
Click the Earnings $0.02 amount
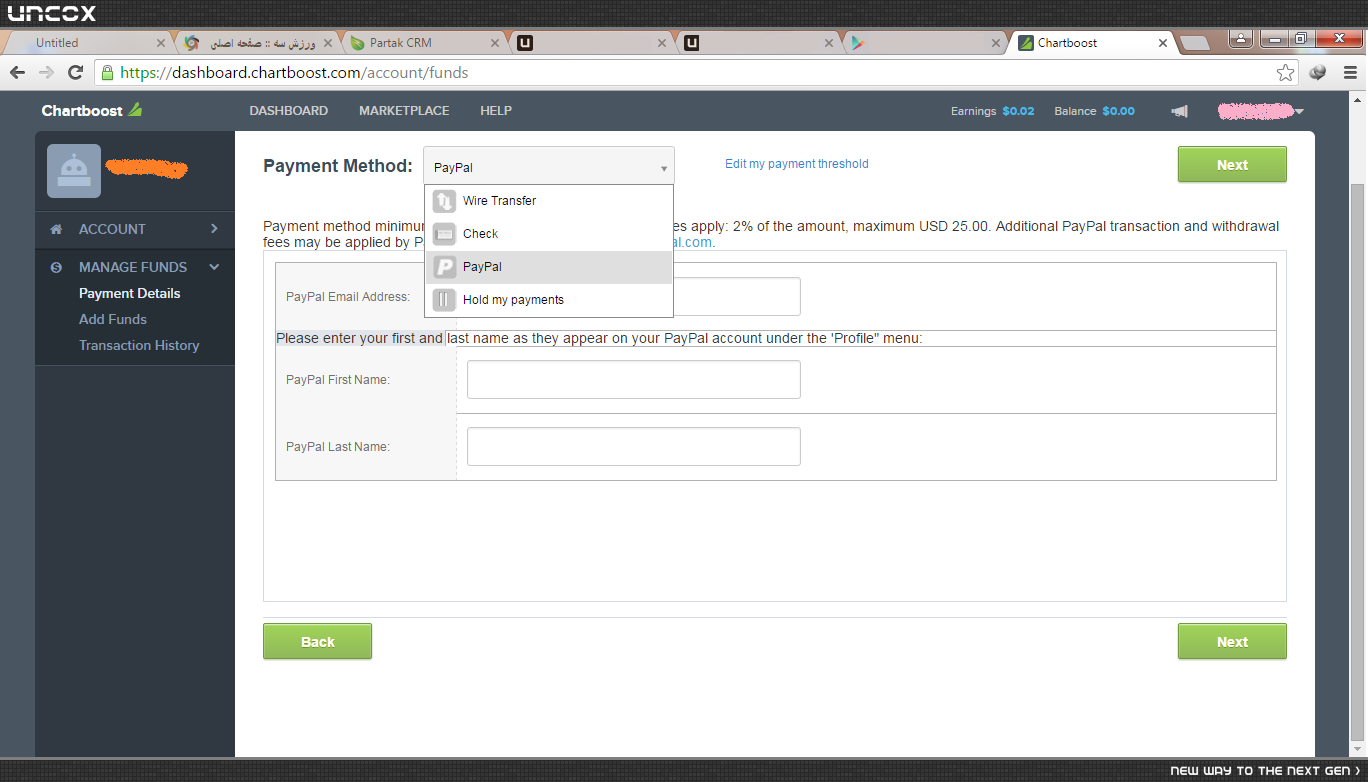[1019, 111]
